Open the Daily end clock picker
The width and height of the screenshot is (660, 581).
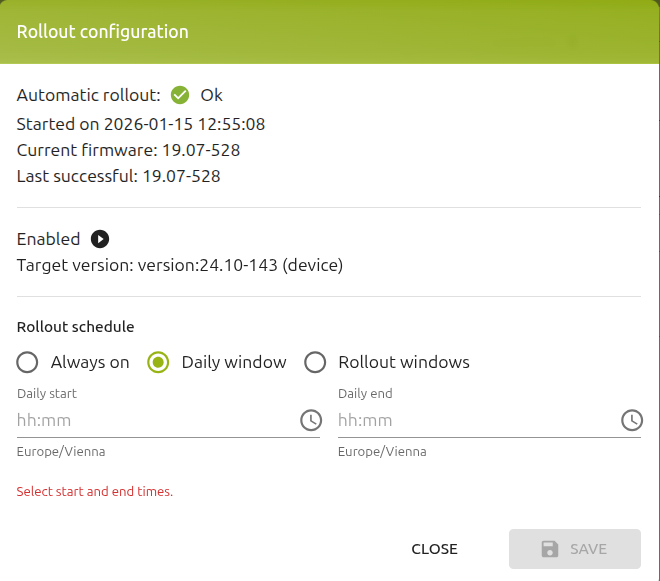coord(632,420)
